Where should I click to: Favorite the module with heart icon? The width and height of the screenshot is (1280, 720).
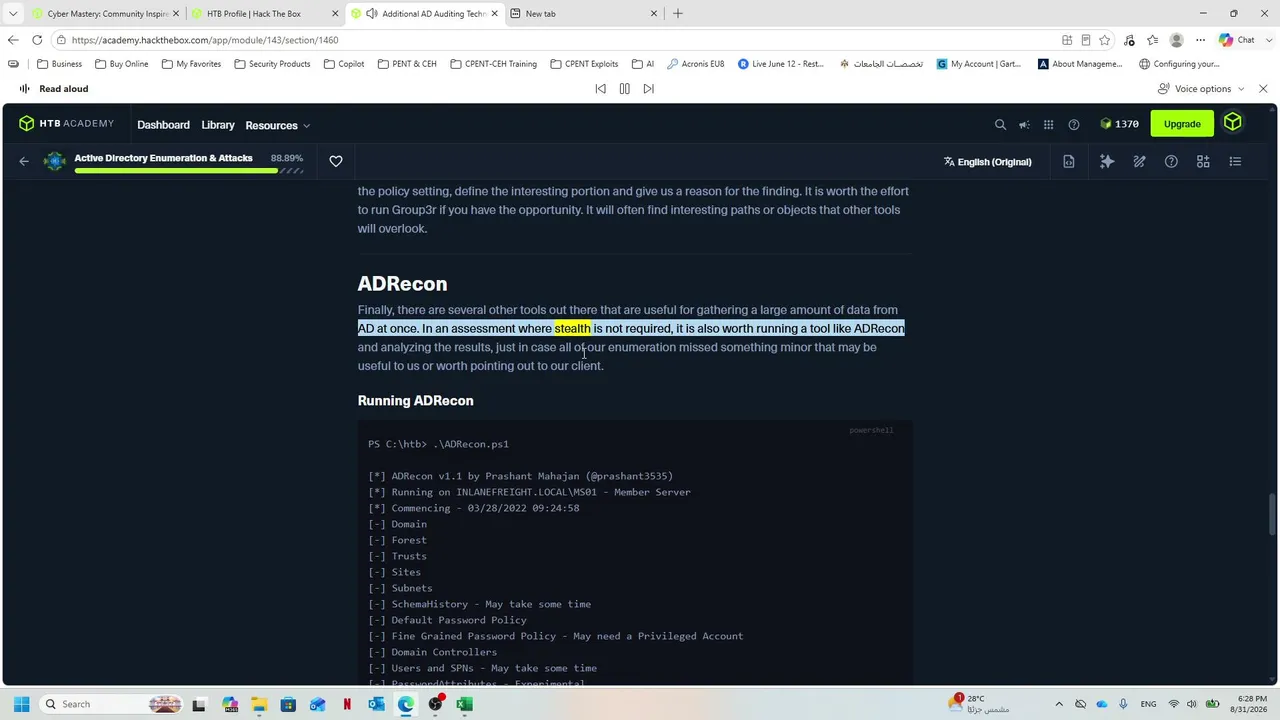(336, 161)
